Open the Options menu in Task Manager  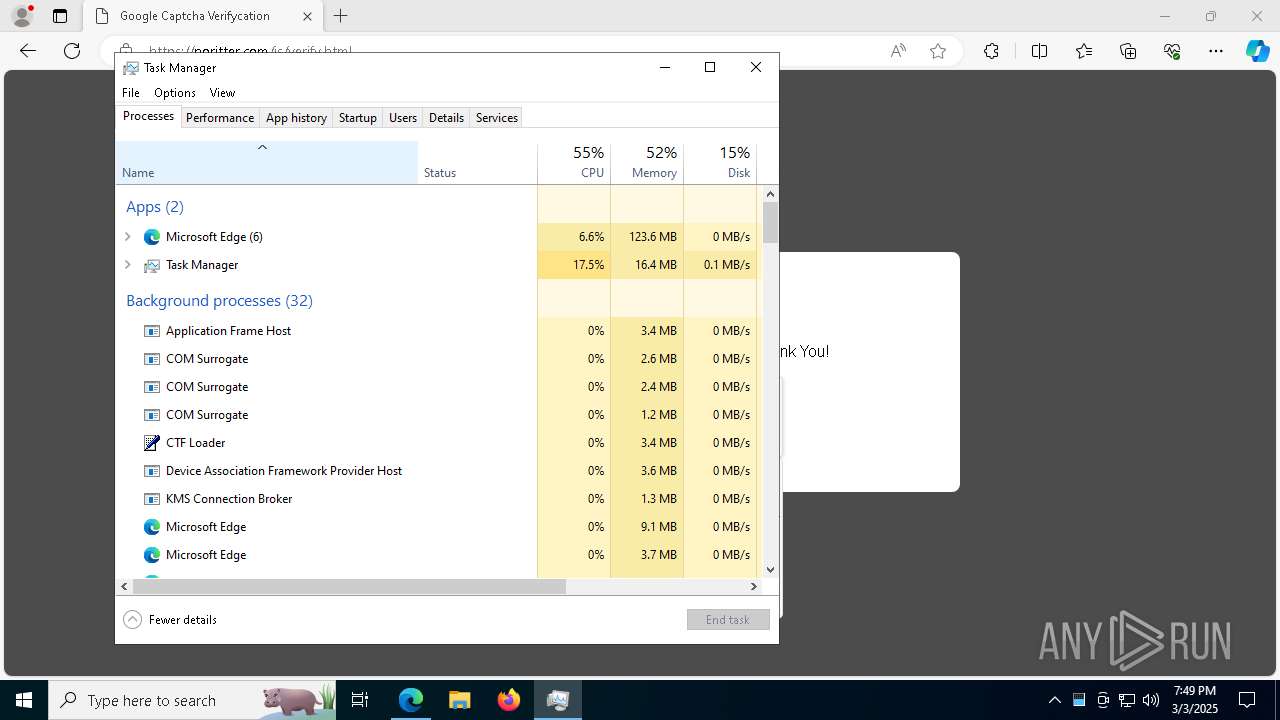tap(175, 93)
